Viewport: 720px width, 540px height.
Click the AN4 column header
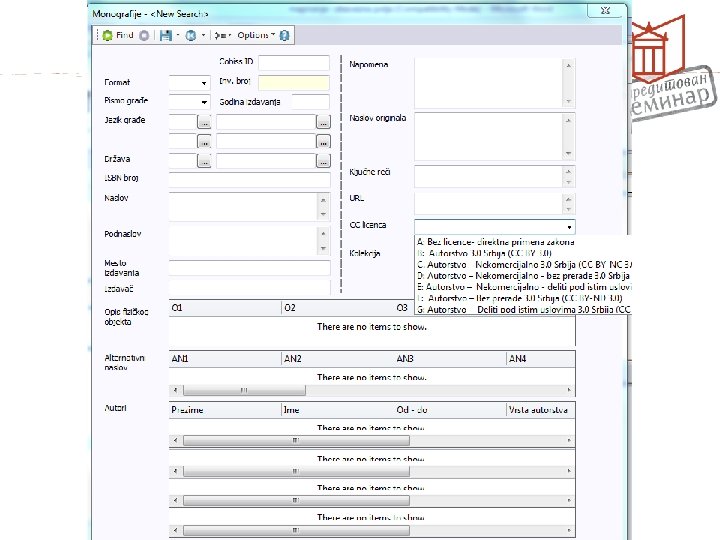541,359
